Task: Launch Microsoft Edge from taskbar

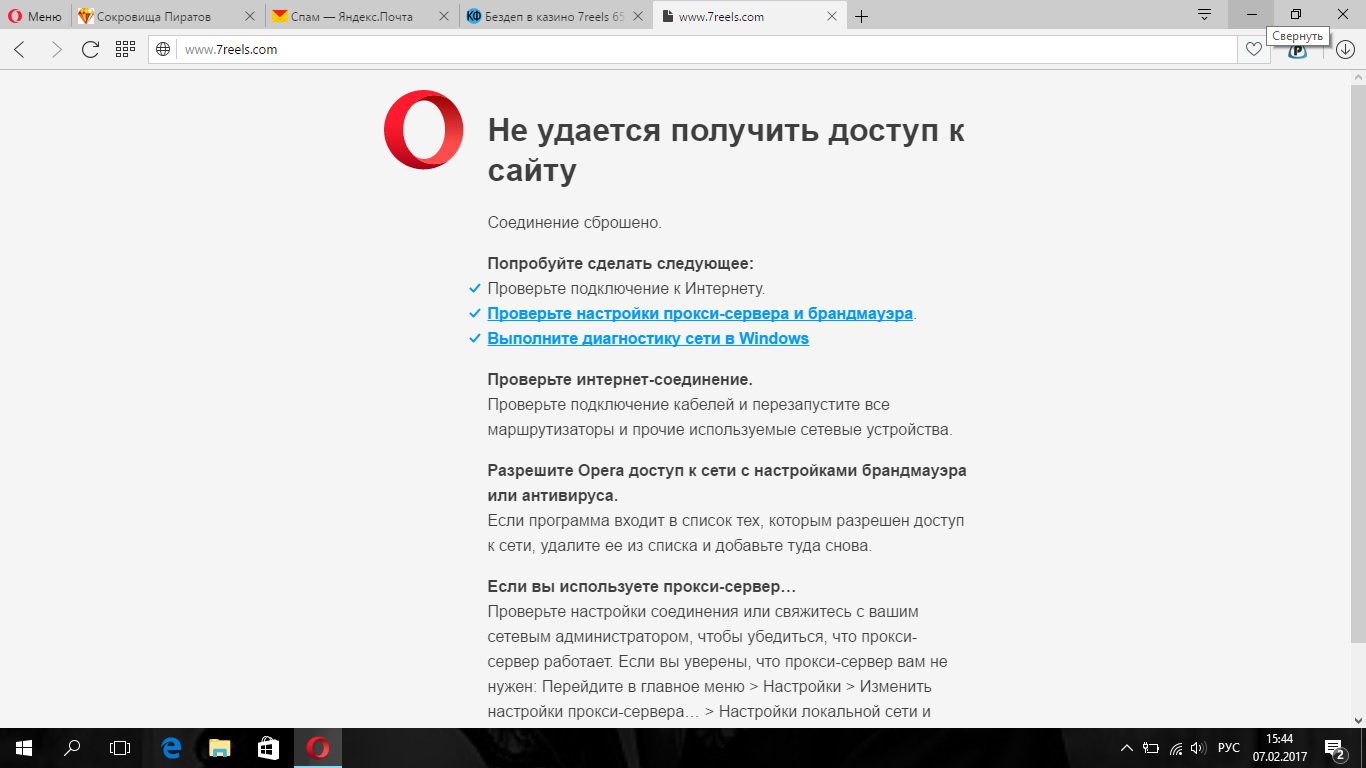Action: tap(171, 748)
